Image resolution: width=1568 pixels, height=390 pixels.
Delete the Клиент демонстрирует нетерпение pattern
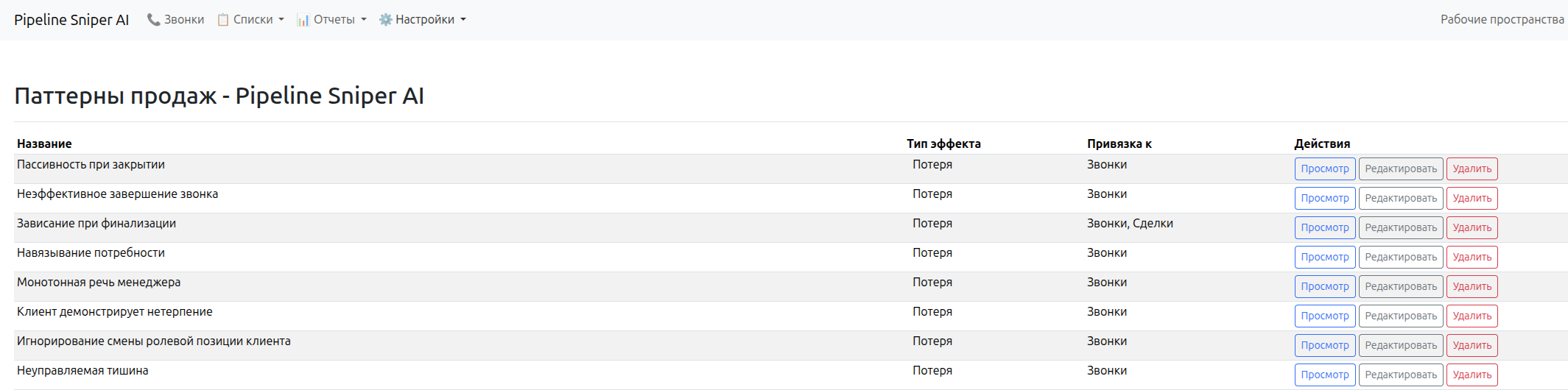pyautogui.click(x=1472, y=316)
